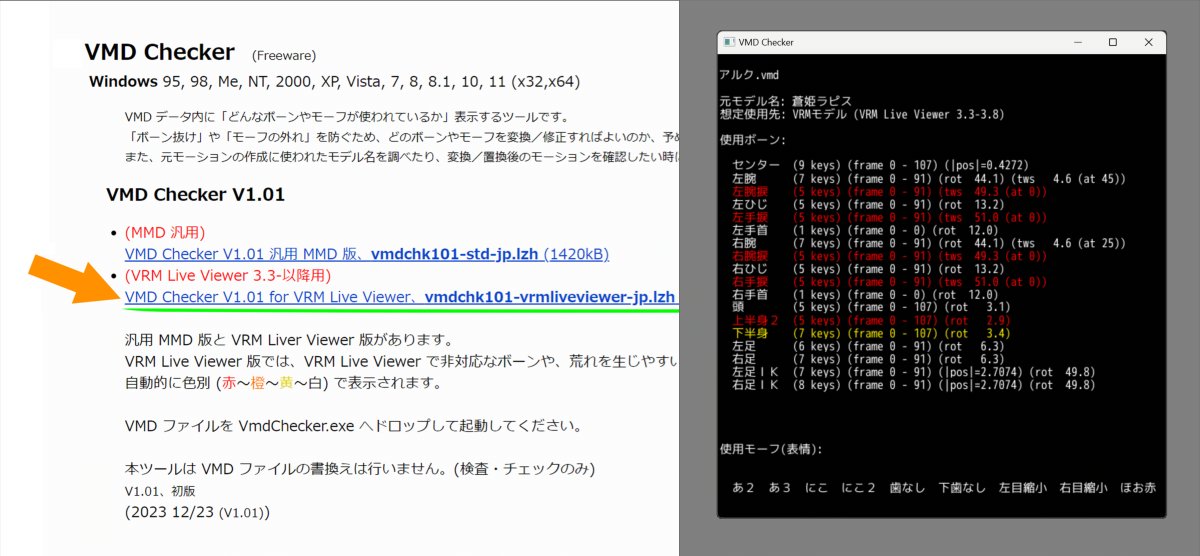The width and height of the screenshot is (1200, 556).
Task: Click the 'アルク.vmd' filename in the console
Action: tap(749, 75)
